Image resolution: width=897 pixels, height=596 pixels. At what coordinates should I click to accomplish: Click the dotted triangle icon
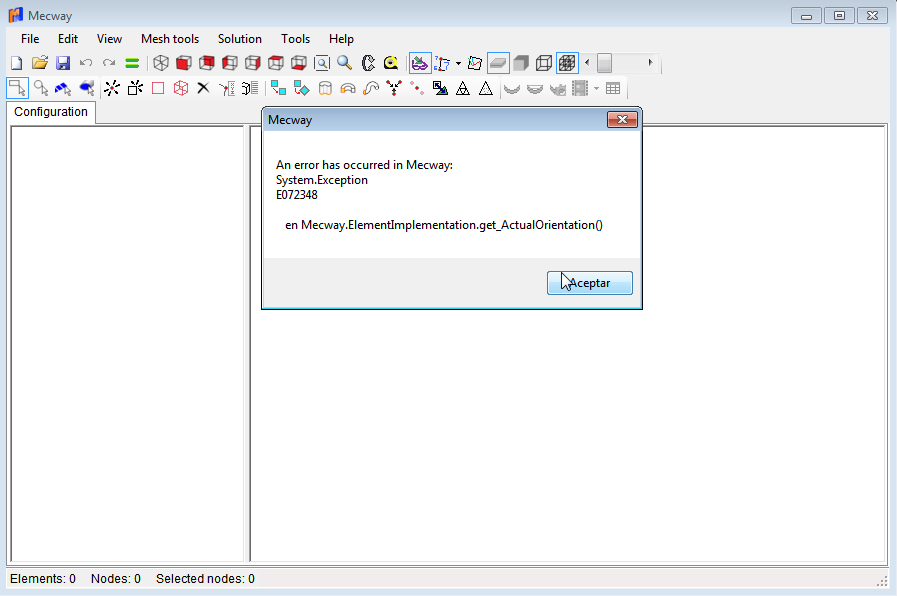486,88
